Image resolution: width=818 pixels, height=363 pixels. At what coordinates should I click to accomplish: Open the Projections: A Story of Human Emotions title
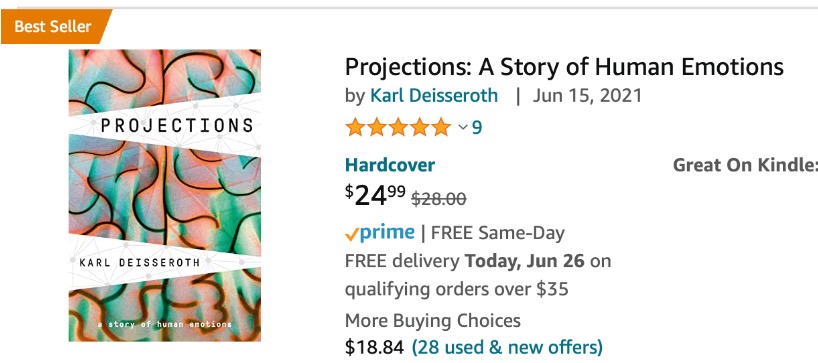click(x=564, y=67)
